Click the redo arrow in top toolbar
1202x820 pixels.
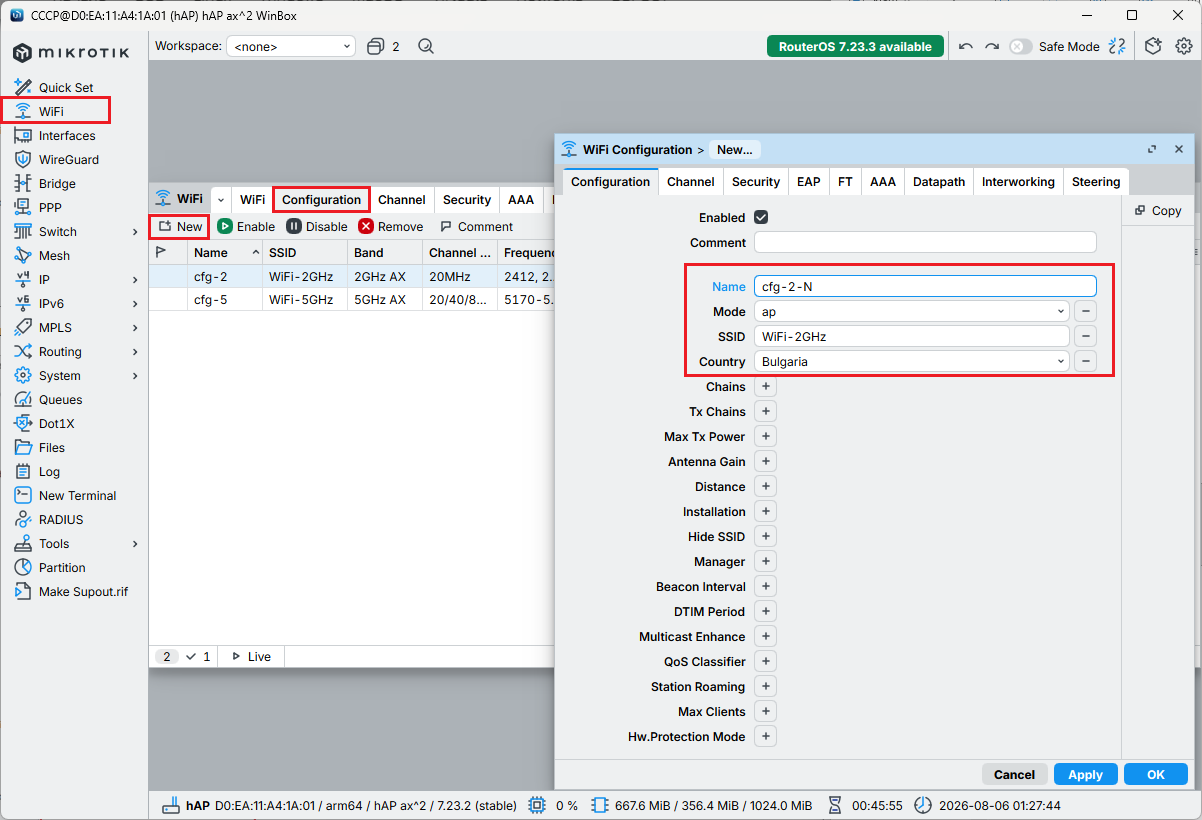[992, 46]
